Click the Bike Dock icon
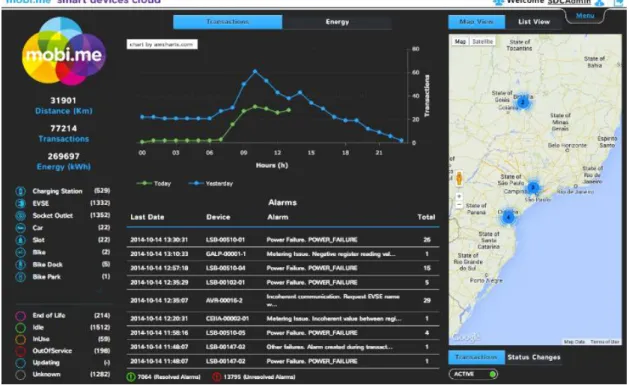 point(20,265)
